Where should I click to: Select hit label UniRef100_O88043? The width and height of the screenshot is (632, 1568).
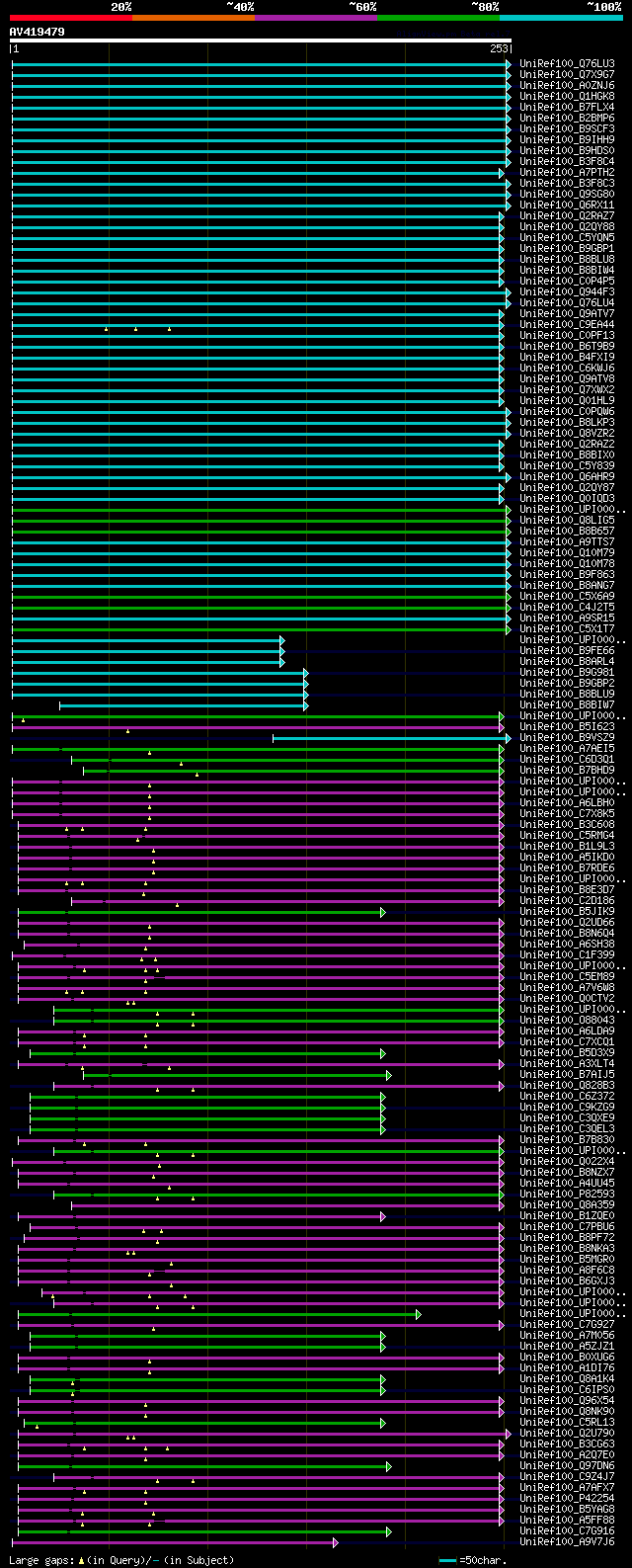pyautogui.click(x=567, y=1021)
